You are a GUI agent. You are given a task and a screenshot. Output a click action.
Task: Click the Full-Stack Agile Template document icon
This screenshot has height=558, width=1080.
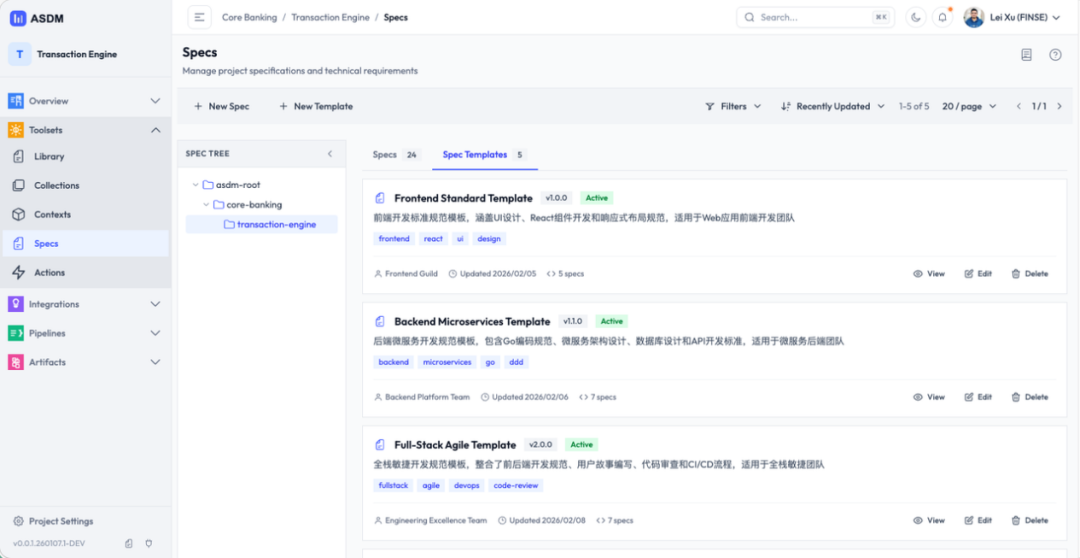380,445
